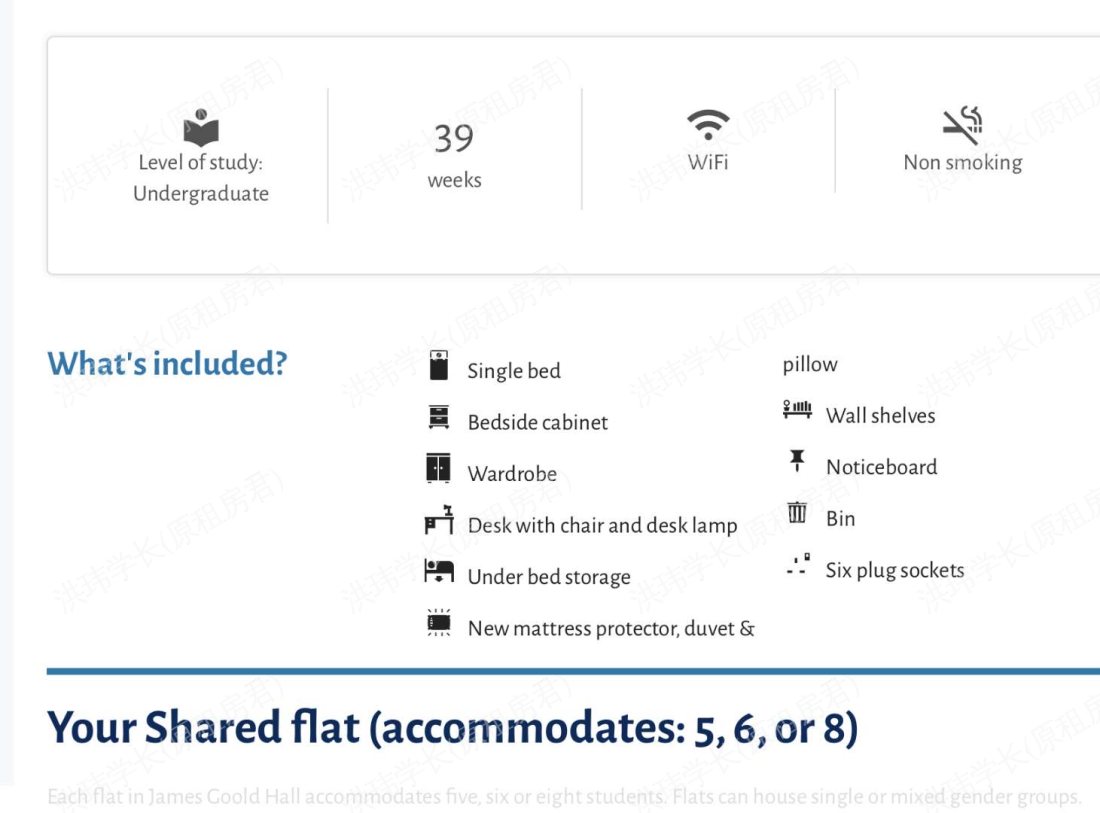Click the open book study level icon
This screenshot has height=813, width=1100.
point(201,128)
